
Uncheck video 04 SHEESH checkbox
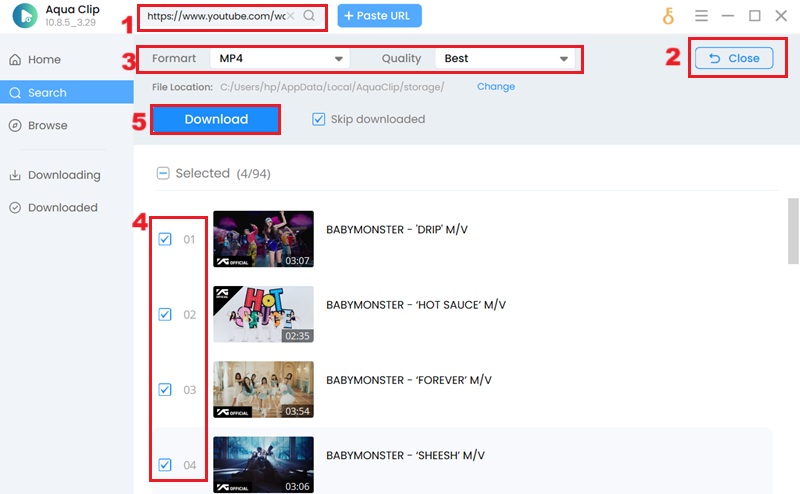(x=165, y=464)
